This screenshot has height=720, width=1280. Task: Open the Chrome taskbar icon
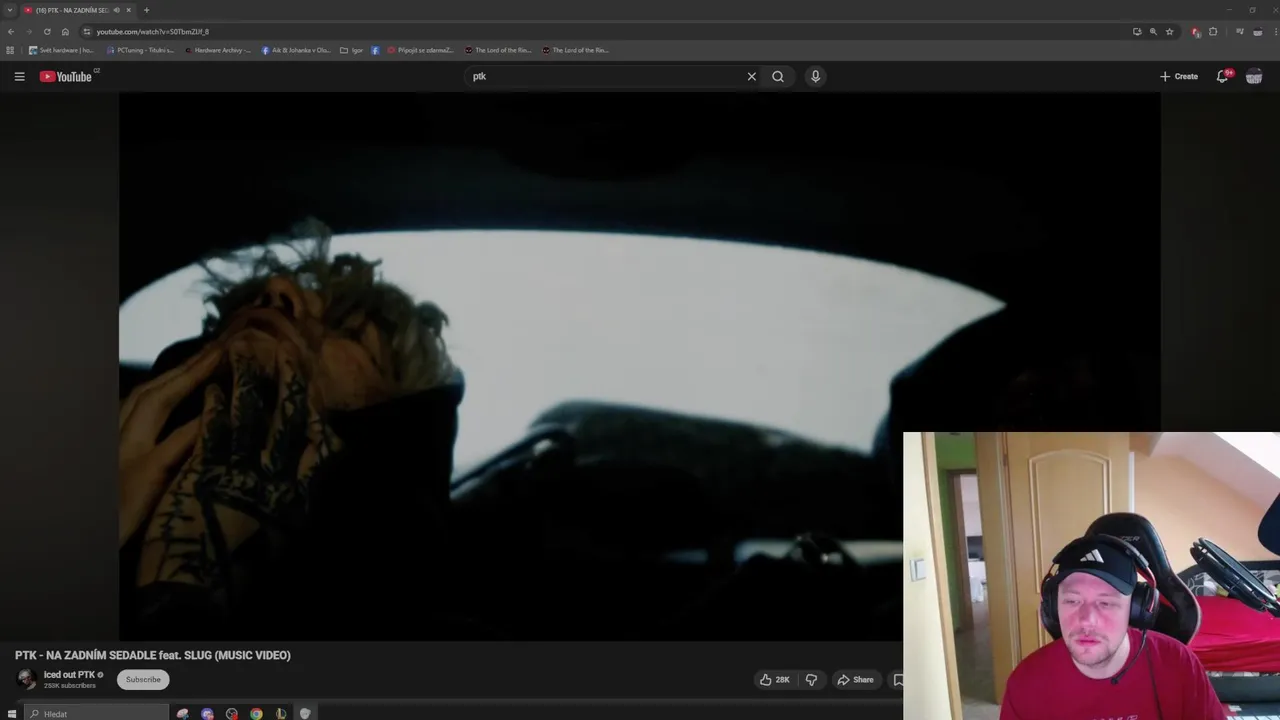(256, 713)
